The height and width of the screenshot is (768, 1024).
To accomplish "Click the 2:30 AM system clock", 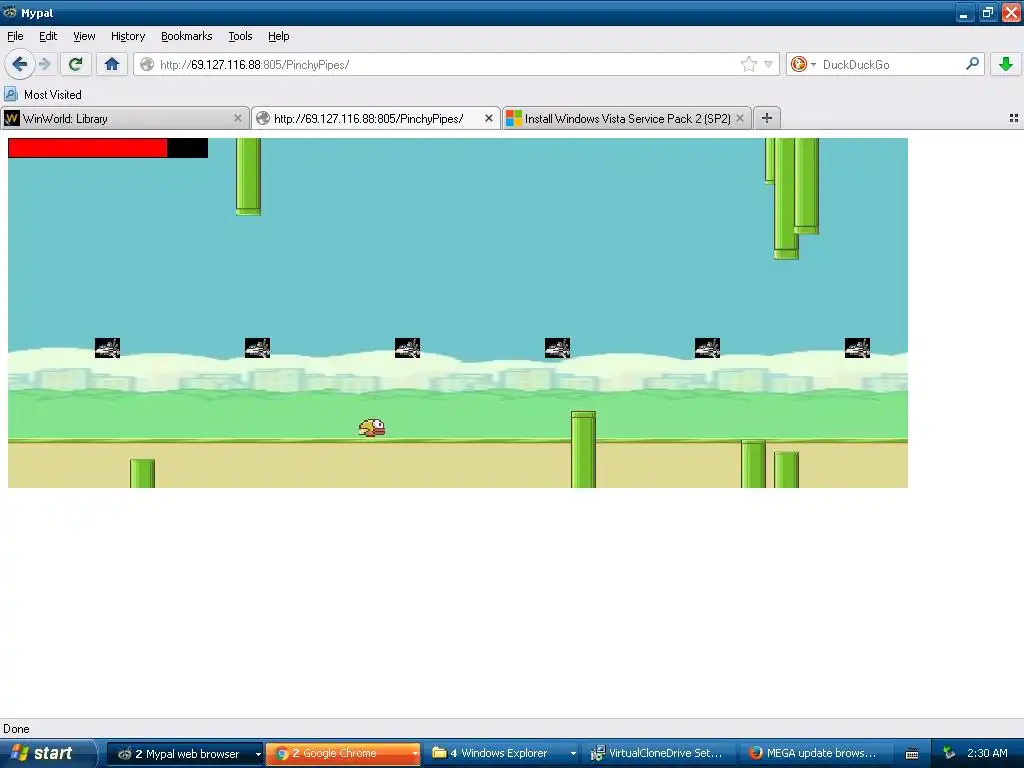I will [x=987, y=753].
